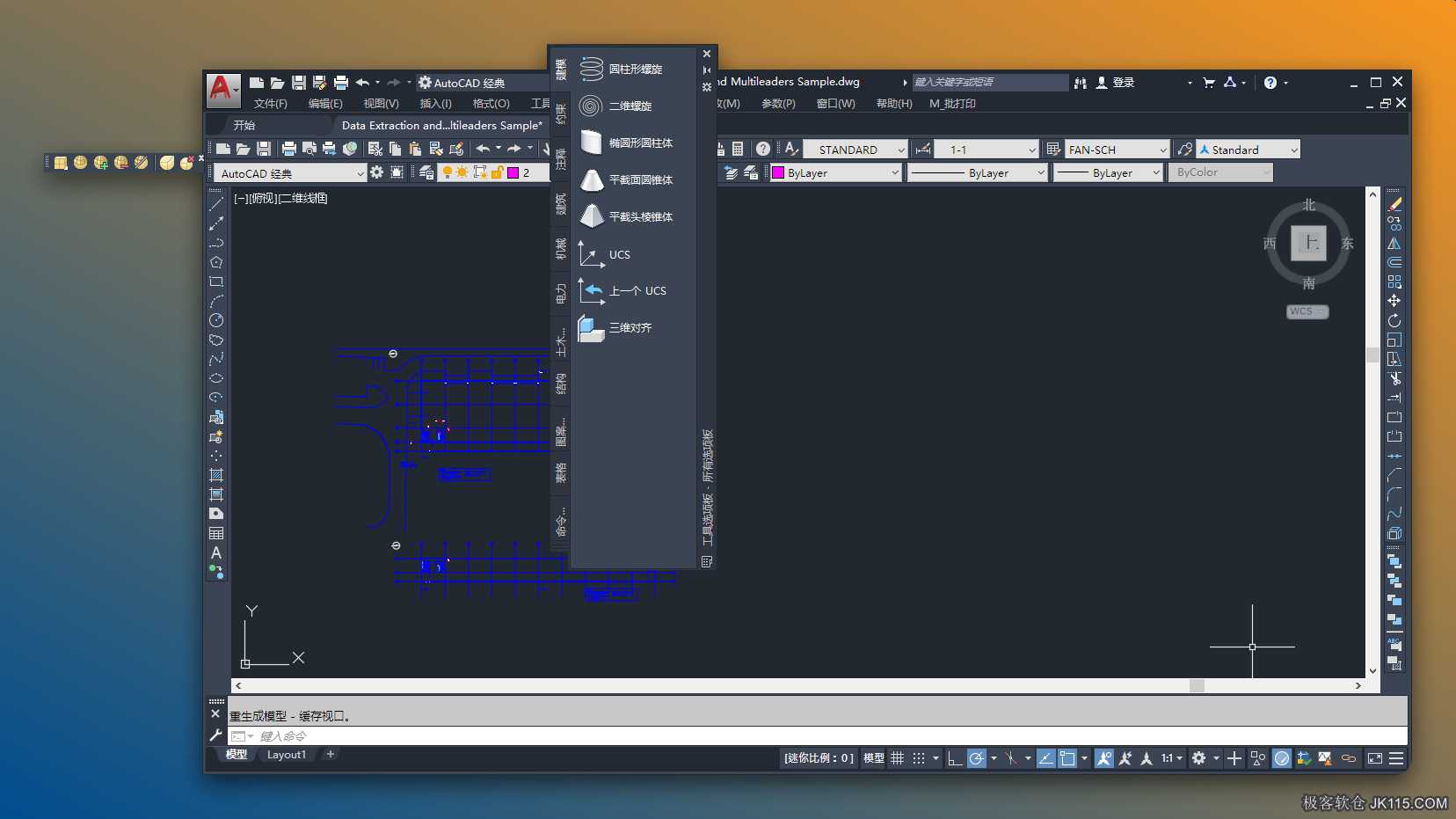This screenshot has height=819, width=1456.
Task: Select the Hatch draw tool
Action: pyautogui.click(x=216, y=475)
